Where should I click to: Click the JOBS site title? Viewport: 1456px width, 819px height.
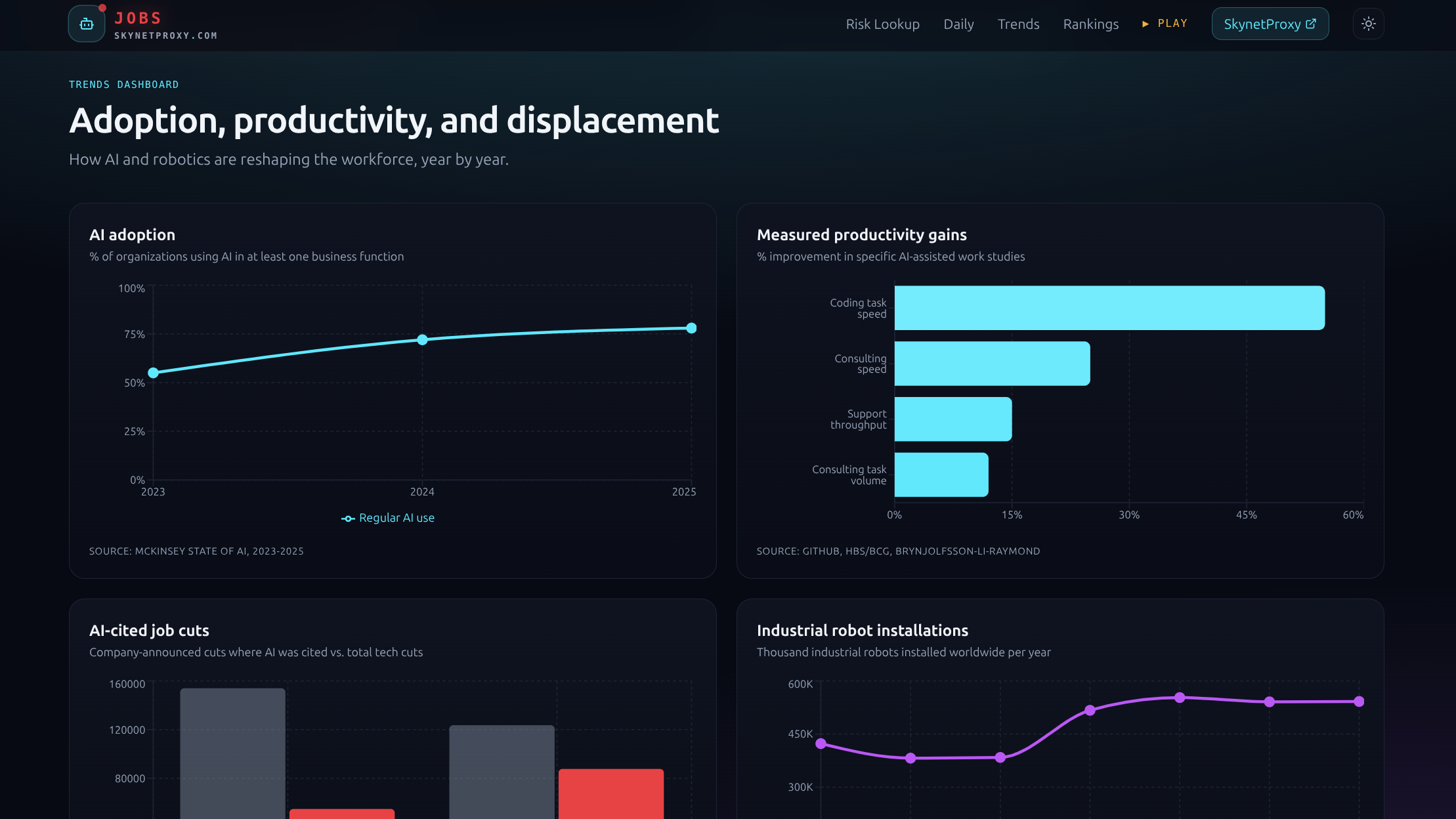[x=138, y=18]
